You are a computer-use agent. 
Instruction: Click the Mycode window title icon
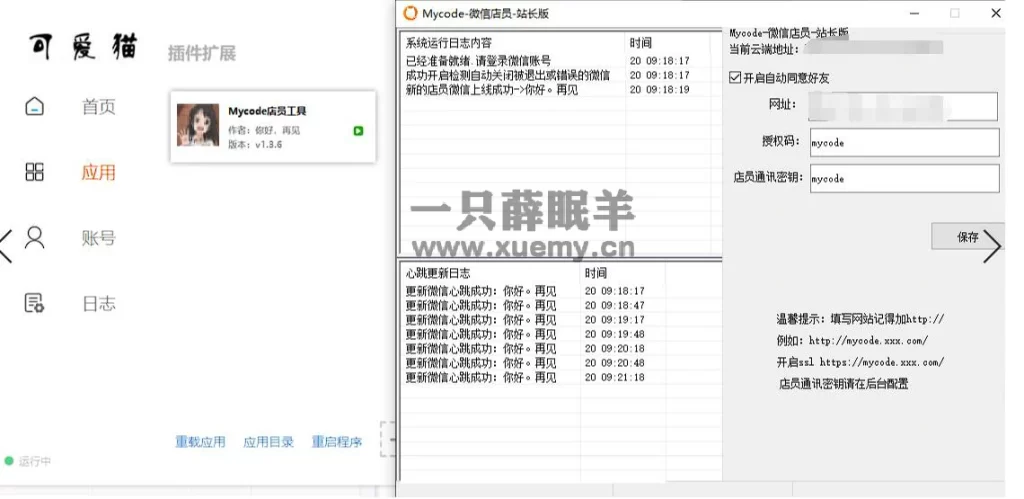pos(410,12)
